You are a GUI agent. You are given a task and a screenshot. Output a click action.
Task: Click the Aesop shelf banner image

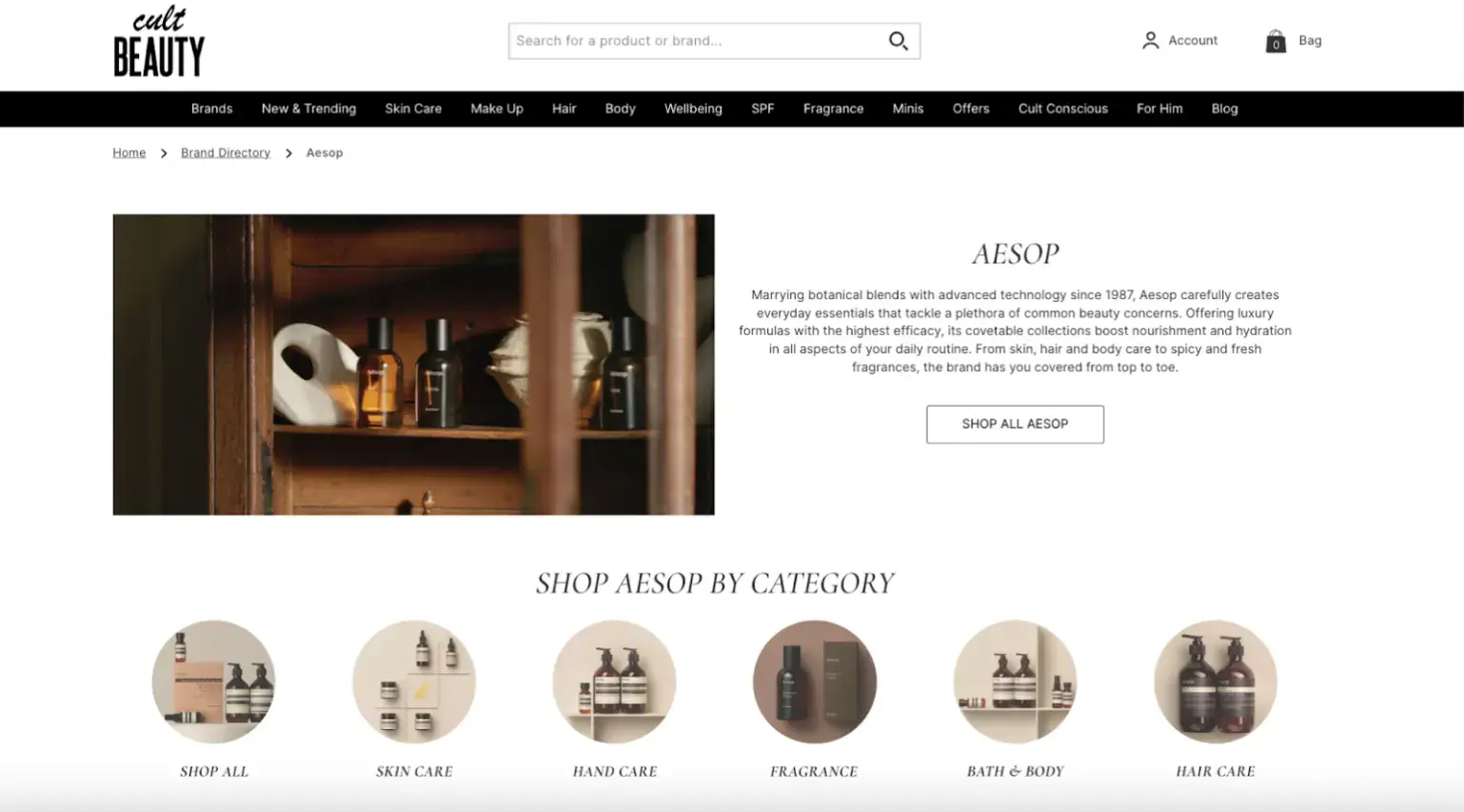(x=413, y=365)
